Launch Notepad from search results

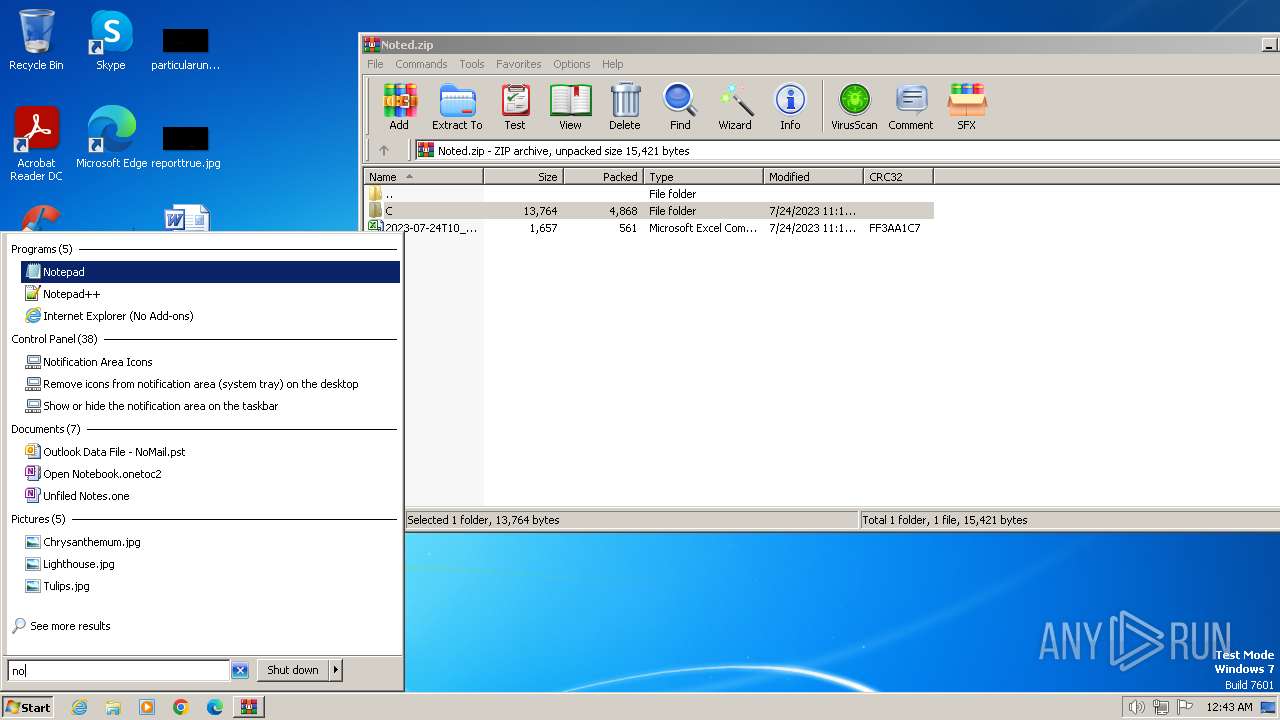pyautogui.click(x=210, y=272)
